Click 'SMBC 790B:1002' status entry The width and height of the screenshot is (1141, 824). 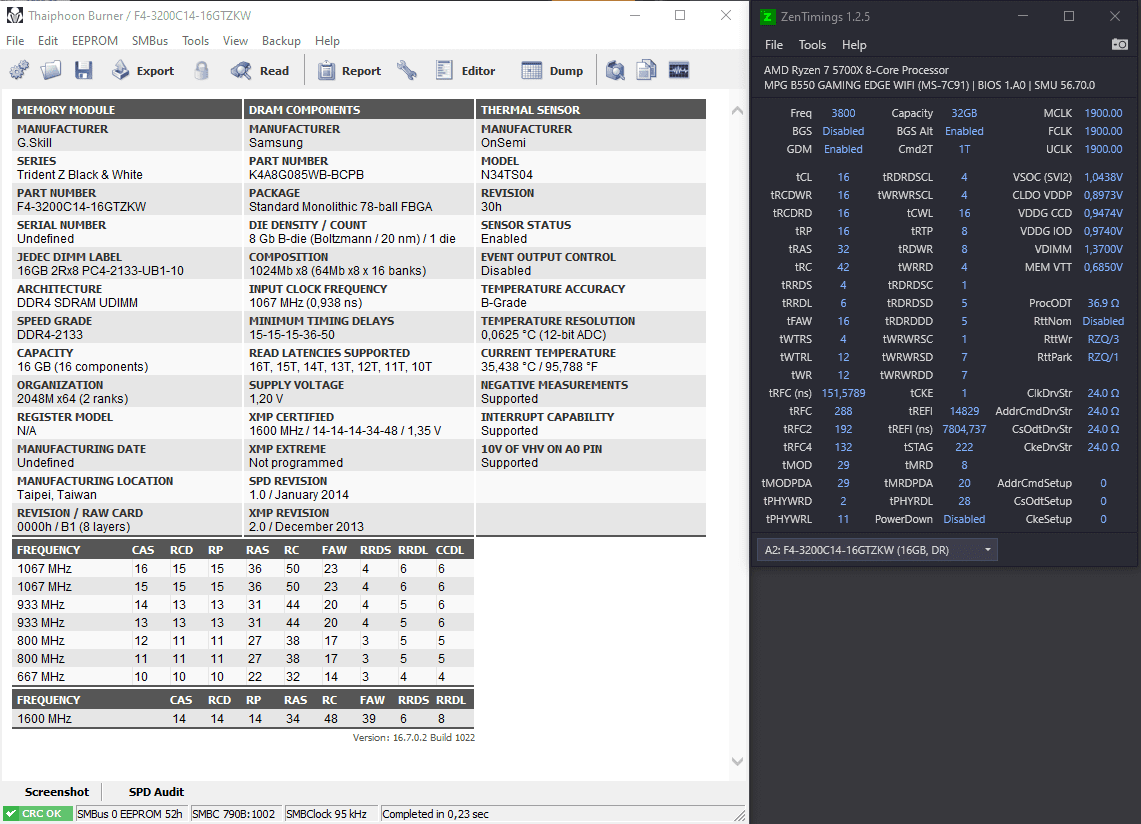234,814
